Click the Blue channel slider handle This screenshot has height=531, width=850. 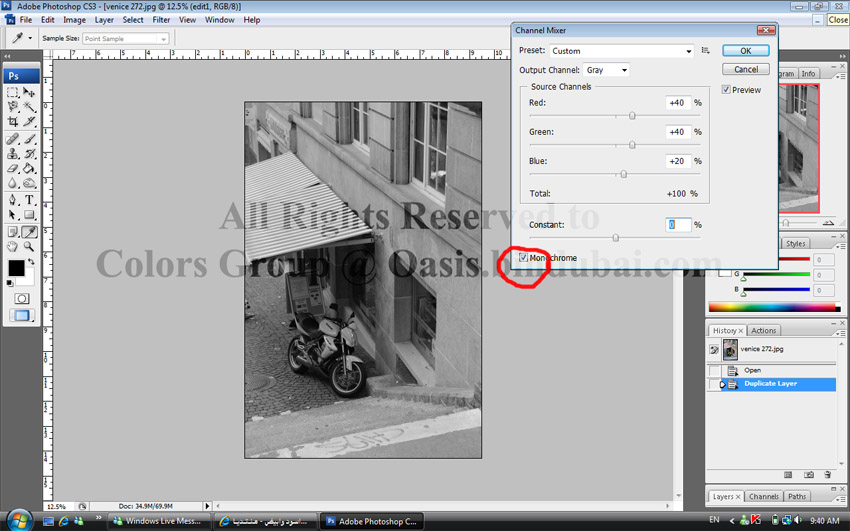tap(623, 174)
